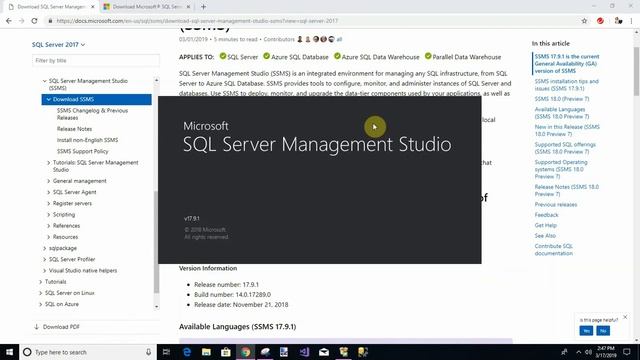This screenshot has width=640, height=360.
Task: Answer Yes to page helpful prompt
Action: click(x=586, y=331)
